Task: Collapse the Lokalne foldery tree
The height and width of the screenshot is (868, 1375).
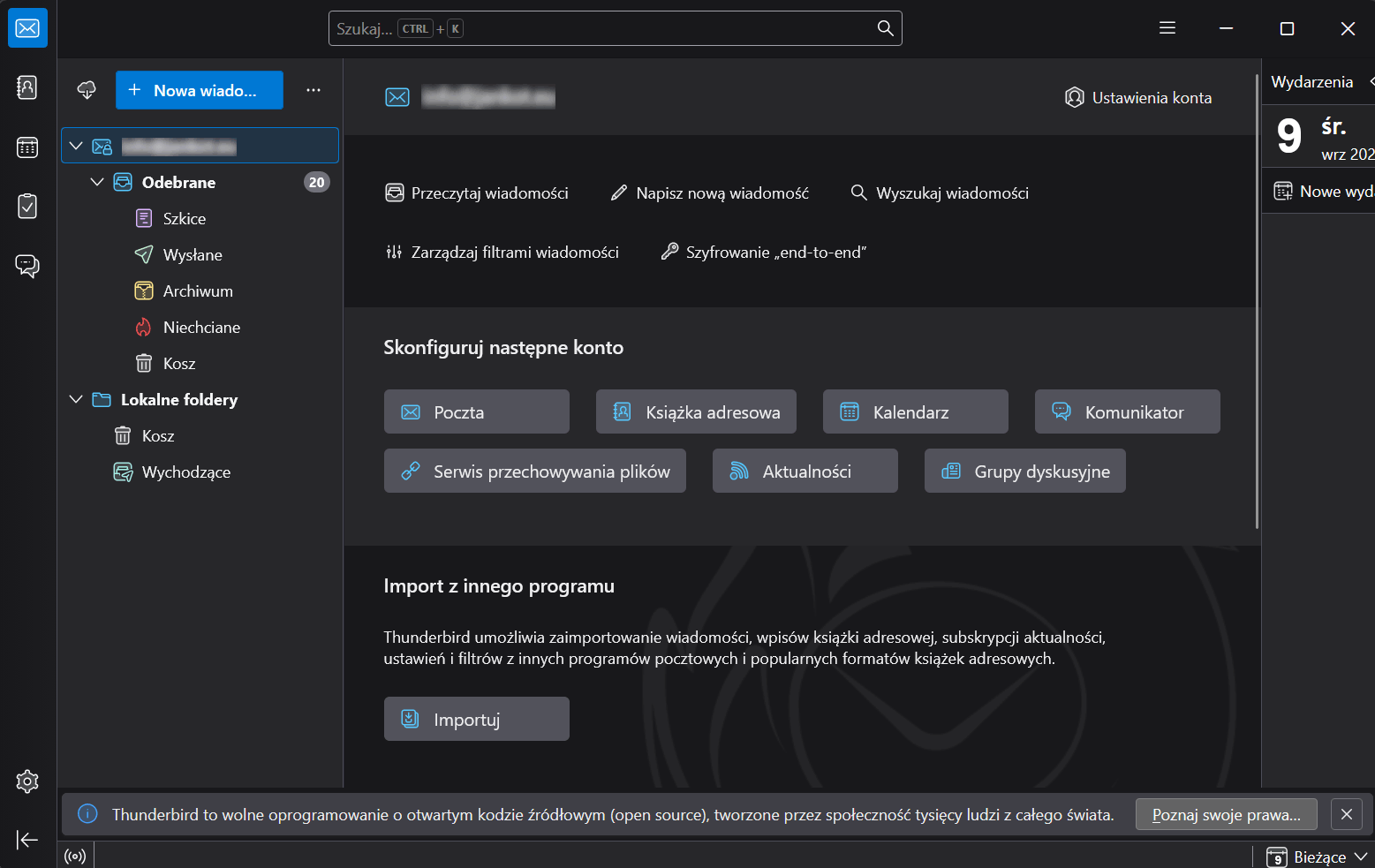Action: pyautogui.click(x=77, y=399)
